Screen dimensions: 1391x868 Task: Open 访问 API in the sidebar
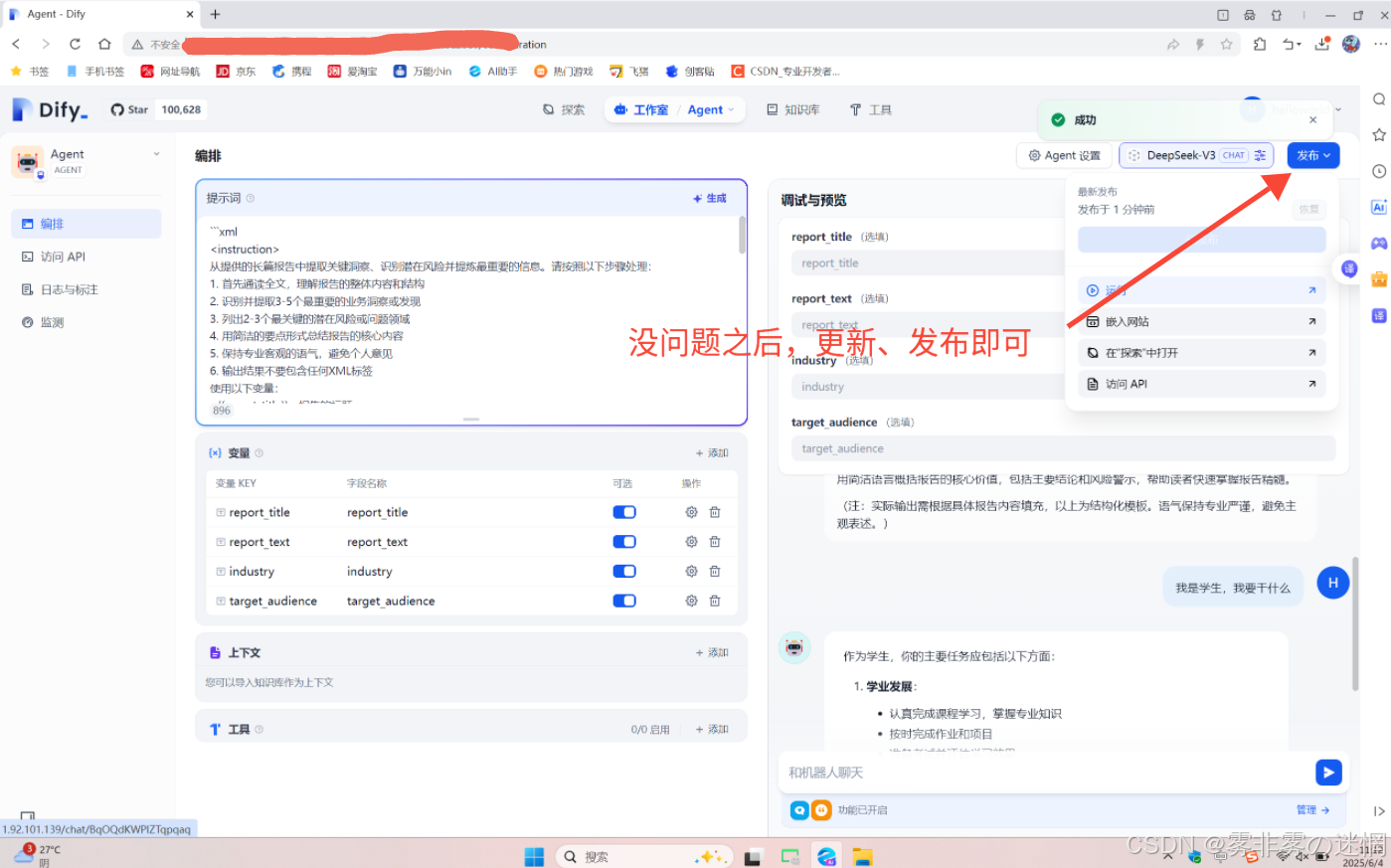87,257
